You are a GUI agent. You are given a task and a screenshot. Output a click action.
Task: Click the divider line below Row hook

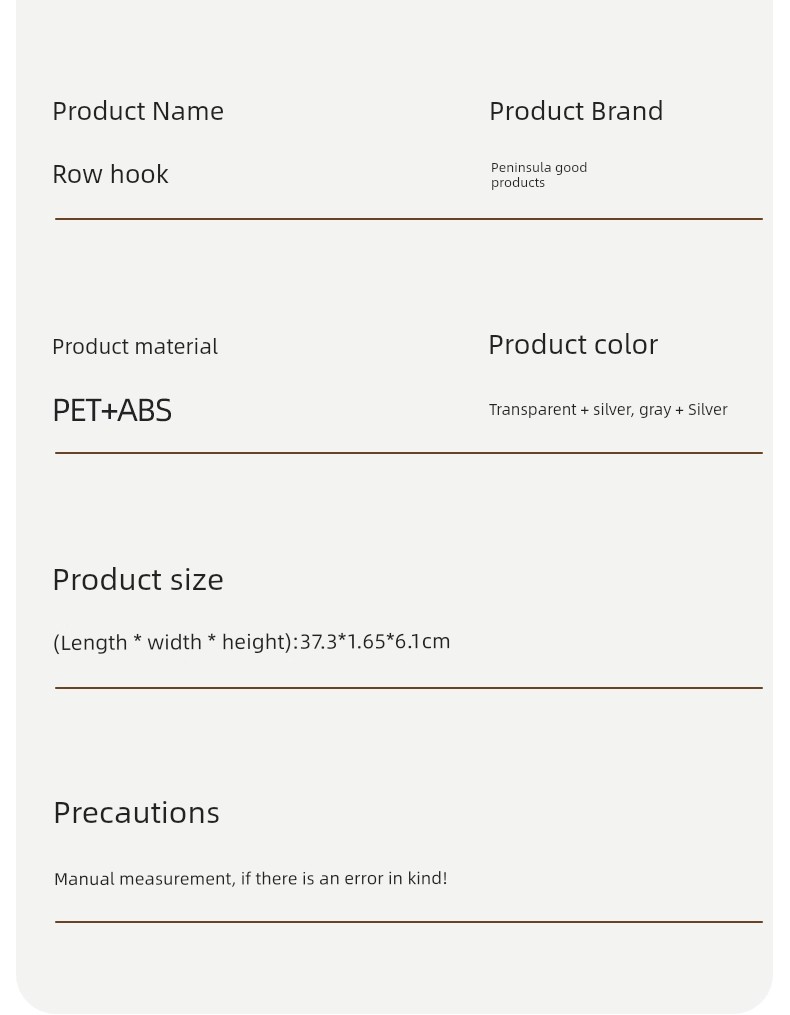click(409, 219)
